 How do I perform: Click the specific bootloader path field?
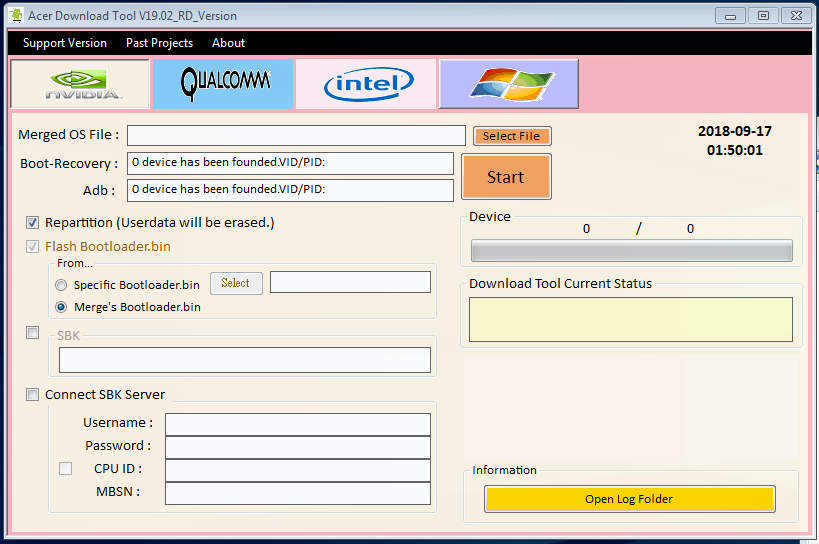(x=350, y=282)
